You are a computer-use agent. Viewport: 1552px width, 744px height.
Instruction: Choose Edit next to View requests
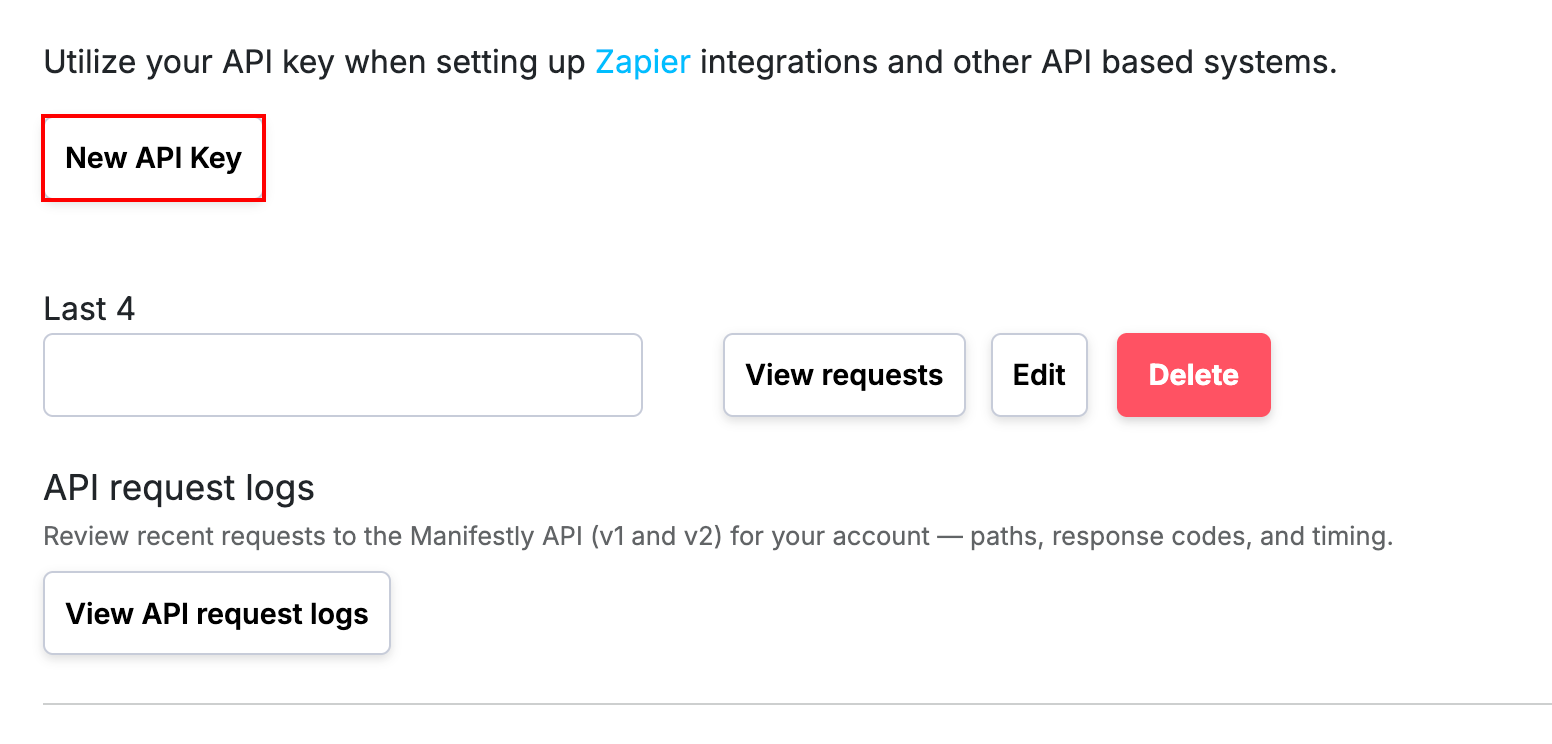pyautogui.click(x=1039, y=375)
